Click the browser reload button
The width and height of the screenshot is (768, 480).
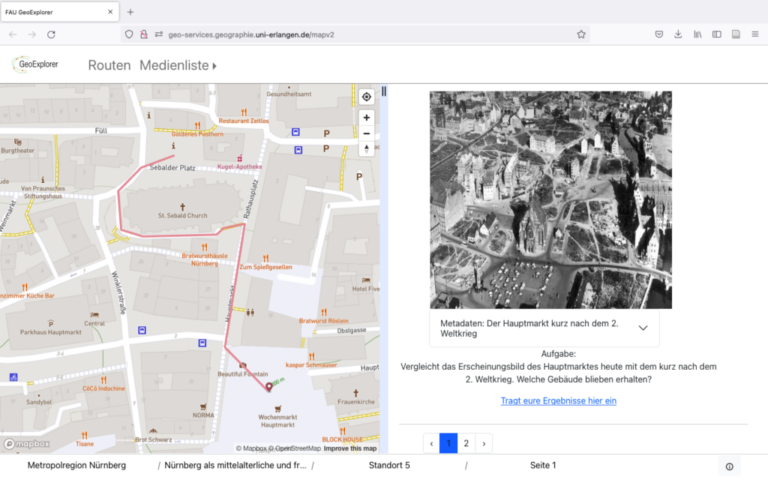click(x=51, y=34)
